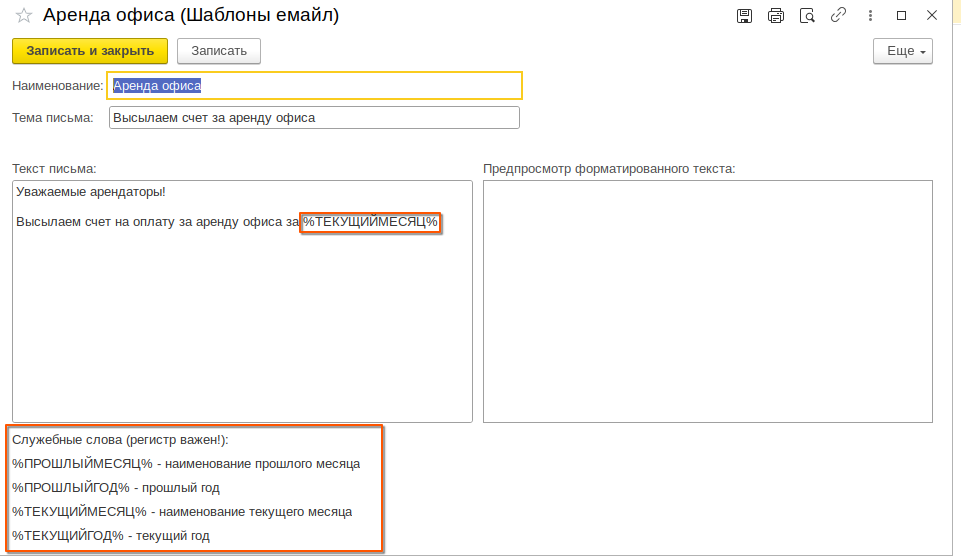Click the %ТЕКУЩИЙМЕСЯЦ% placeholder in the letter text

click(371, 222)
